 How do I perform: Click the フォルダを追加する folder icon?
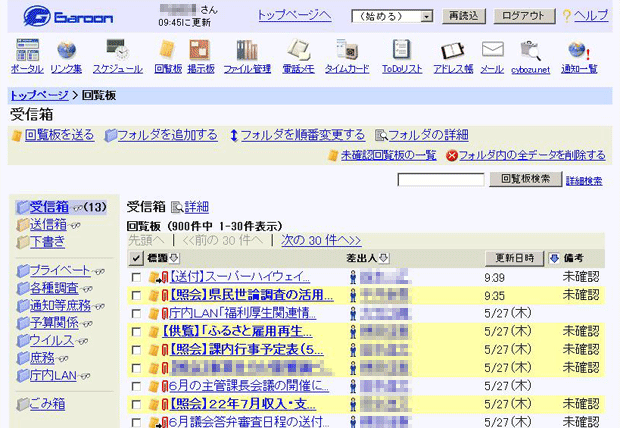(111, 135)
